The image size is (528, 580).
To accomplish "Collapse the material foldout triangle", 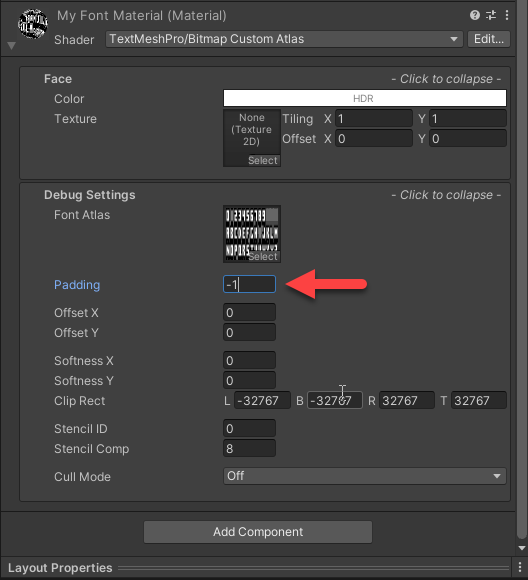I will click(11, 45).
